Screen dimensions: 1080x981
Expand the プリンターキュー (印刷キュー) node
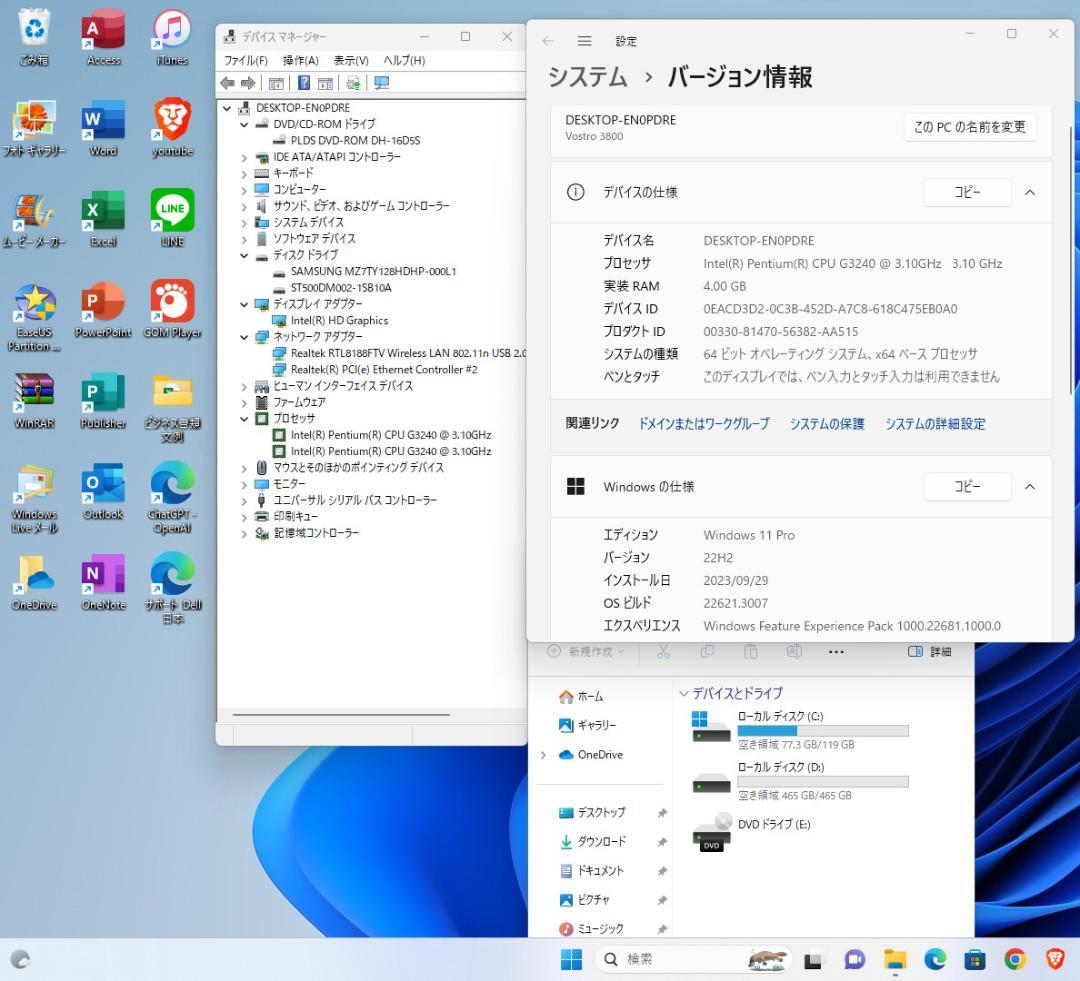pyautogui.click(x=245, y=517)
